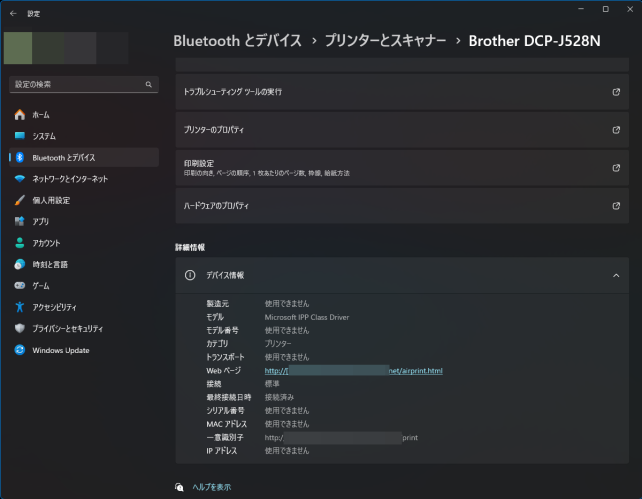
Task: Open ネットワークとインターネット settings
Action: (x=84, y=179)
